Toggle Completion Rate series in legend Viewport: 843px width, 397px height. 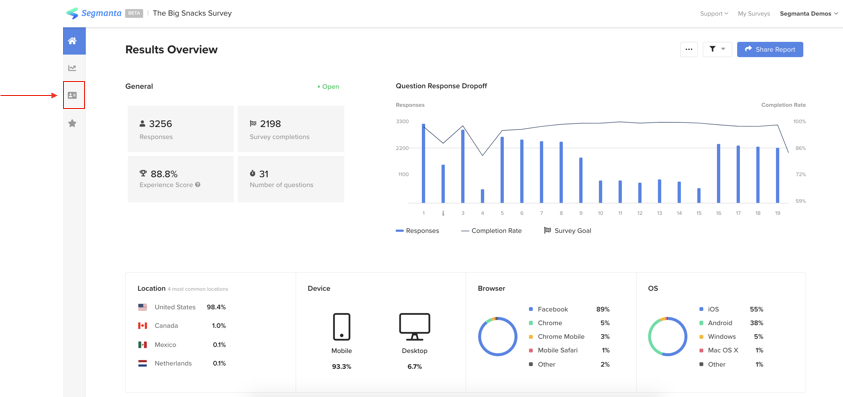click(x=491, y=231)
